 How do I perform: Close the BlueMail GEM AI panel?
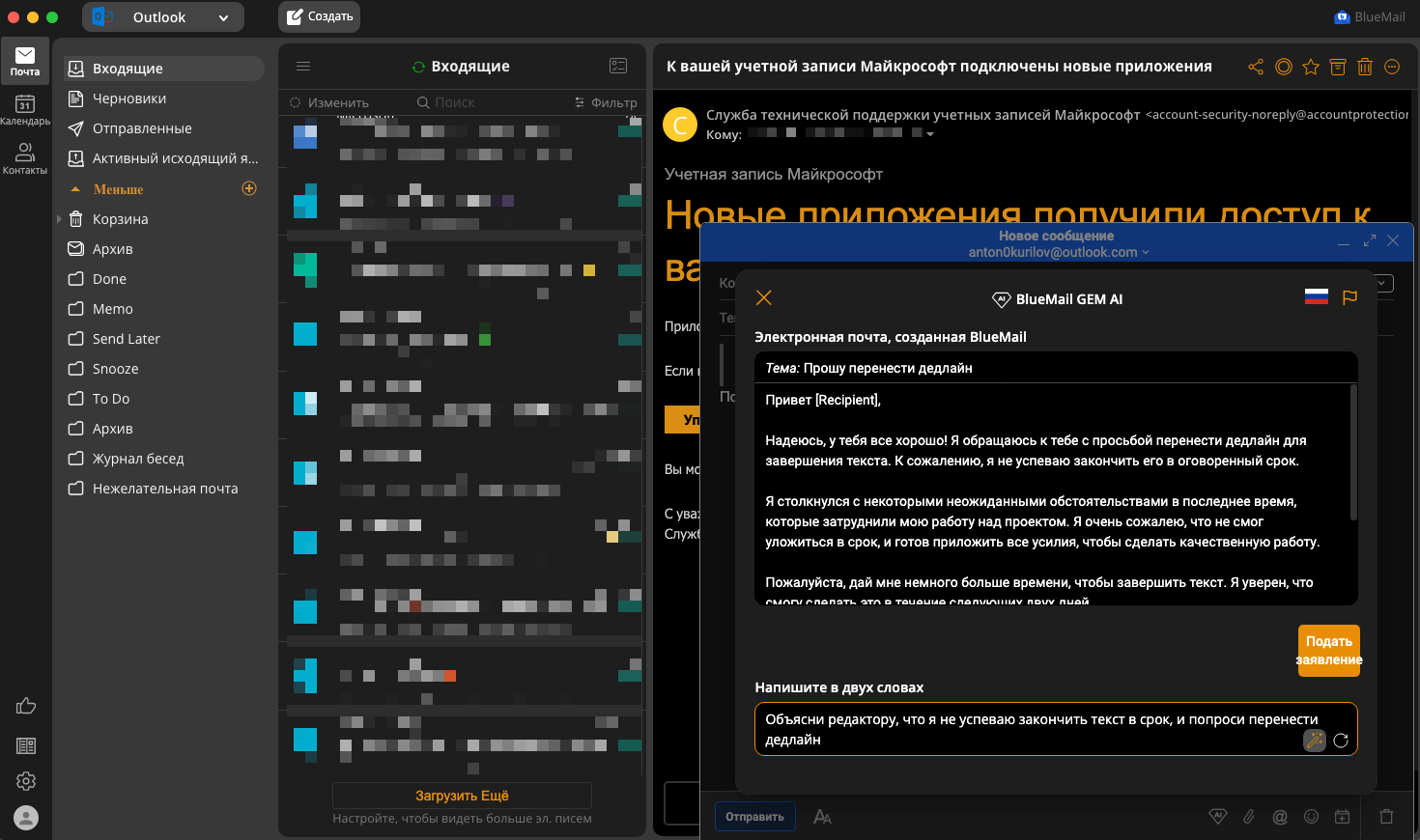pyautogui.click(x=763, y=297)
